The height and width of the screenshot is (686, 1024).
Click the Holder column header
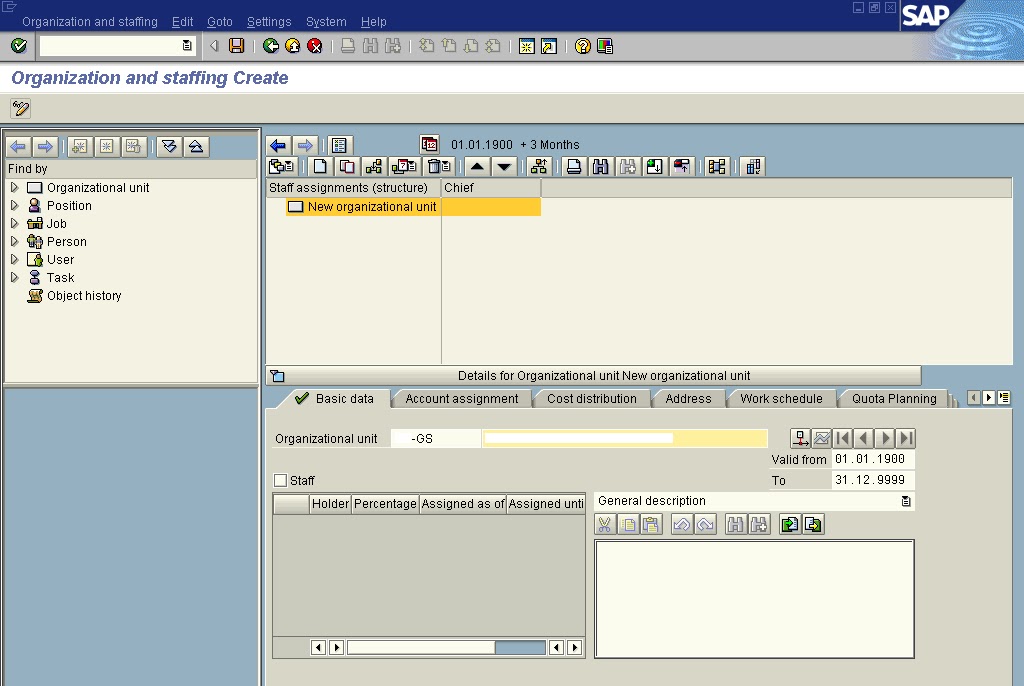tap(330, 504)
